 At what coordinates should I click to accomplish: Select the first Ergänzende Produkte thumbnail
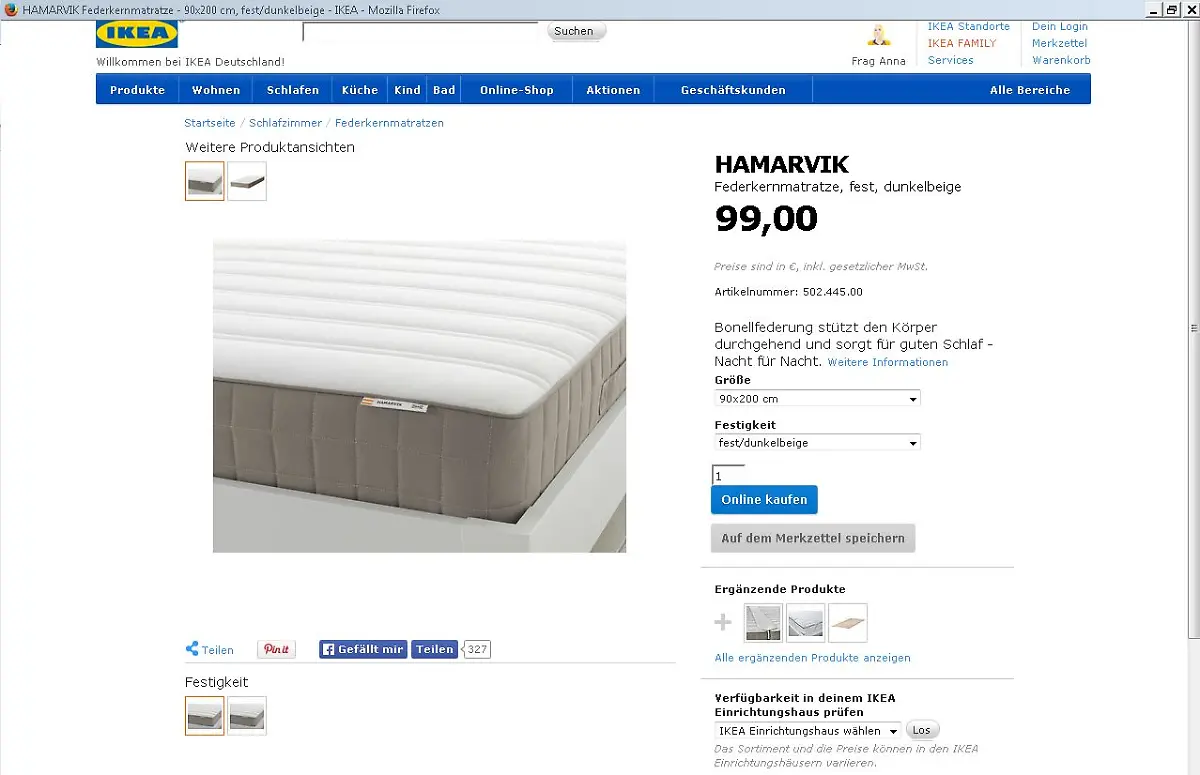pos(764,622)
